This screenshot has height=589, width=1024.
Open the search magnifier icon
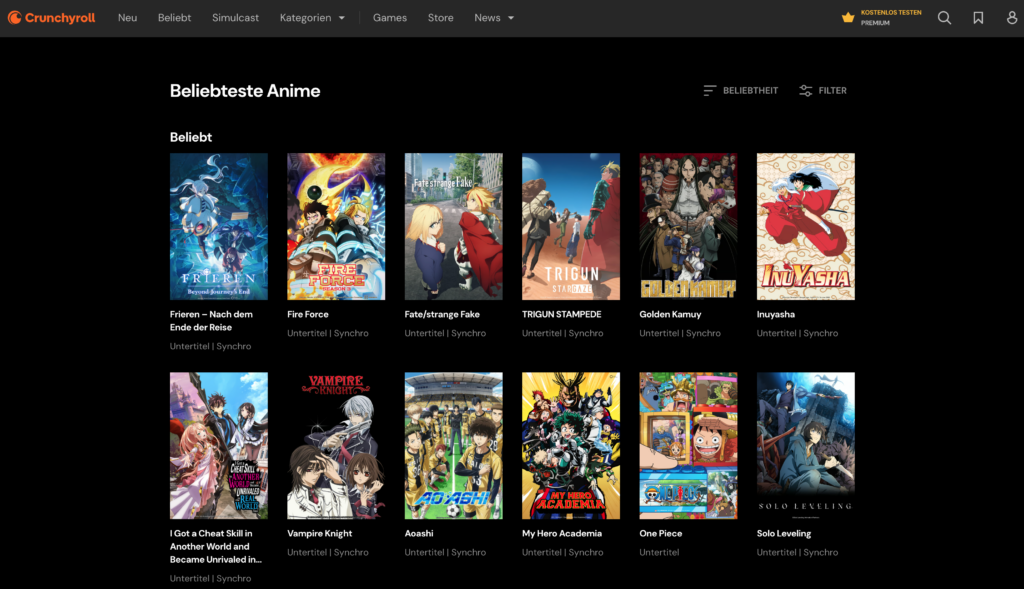(944, 18)
